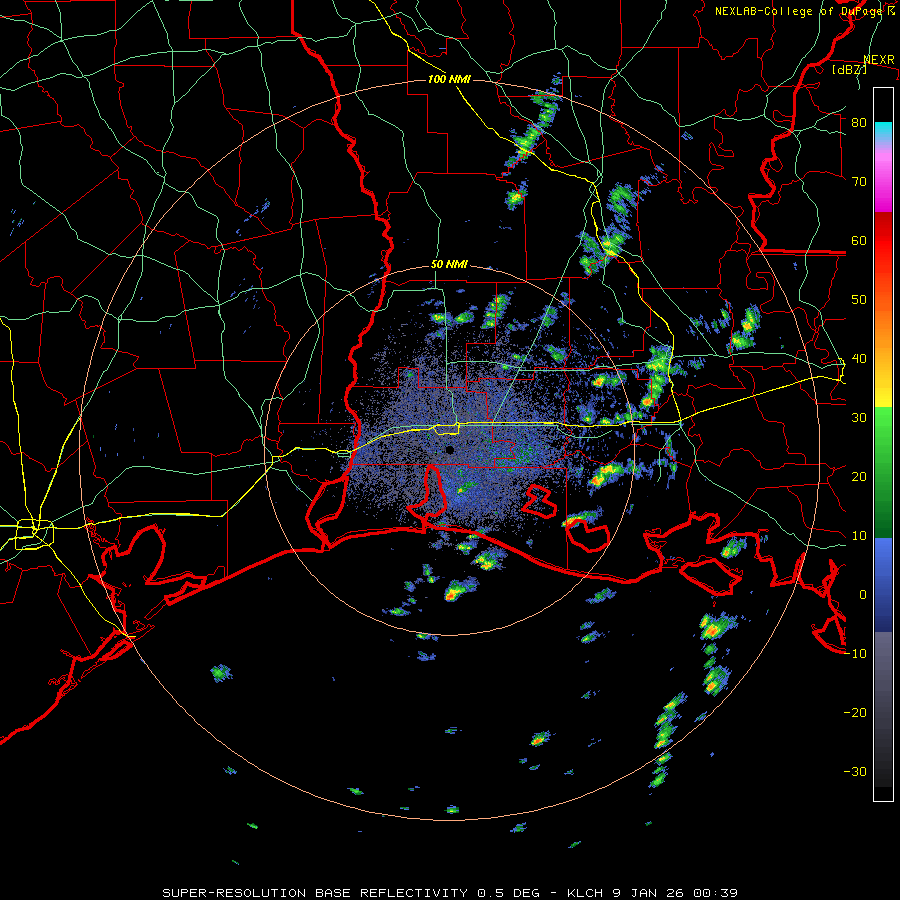Click the 60 dBZ value on the scale
Viewport: 900px width, 900px height.
pyautogui.click(x=859, y=240)
